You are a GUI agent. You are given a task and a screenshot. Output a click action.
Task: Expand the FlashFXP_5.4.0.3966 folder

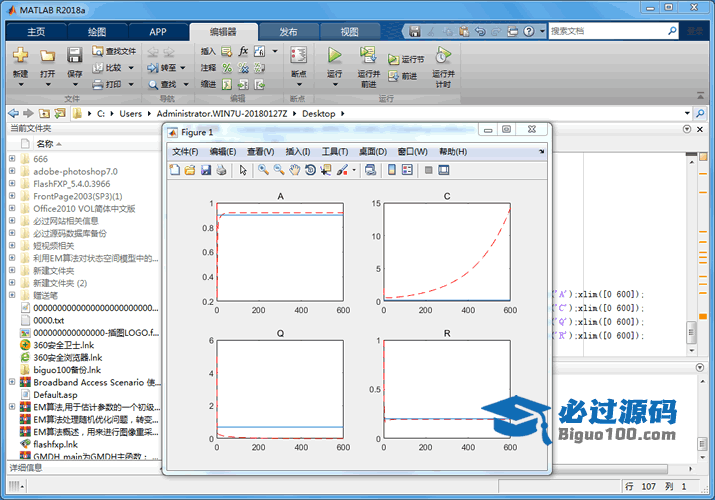tap(12, 183)
